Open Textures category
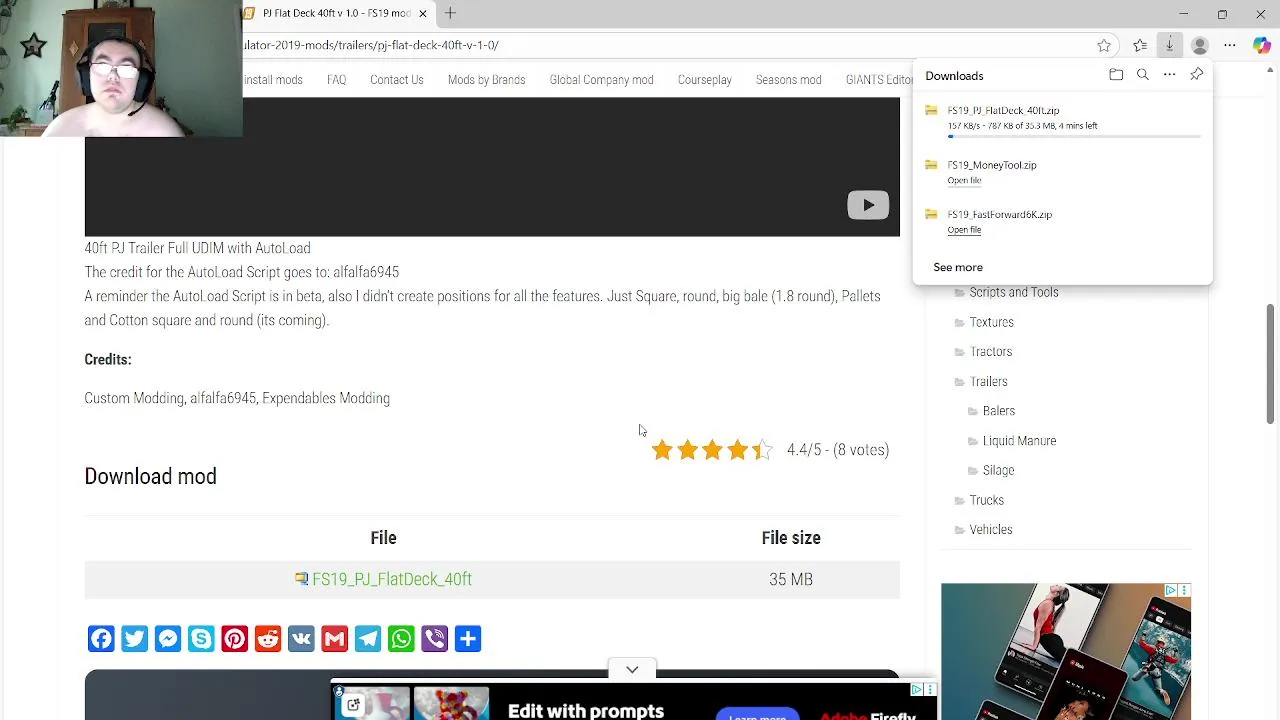This screenshot has width=1280, height=720. 991,322
